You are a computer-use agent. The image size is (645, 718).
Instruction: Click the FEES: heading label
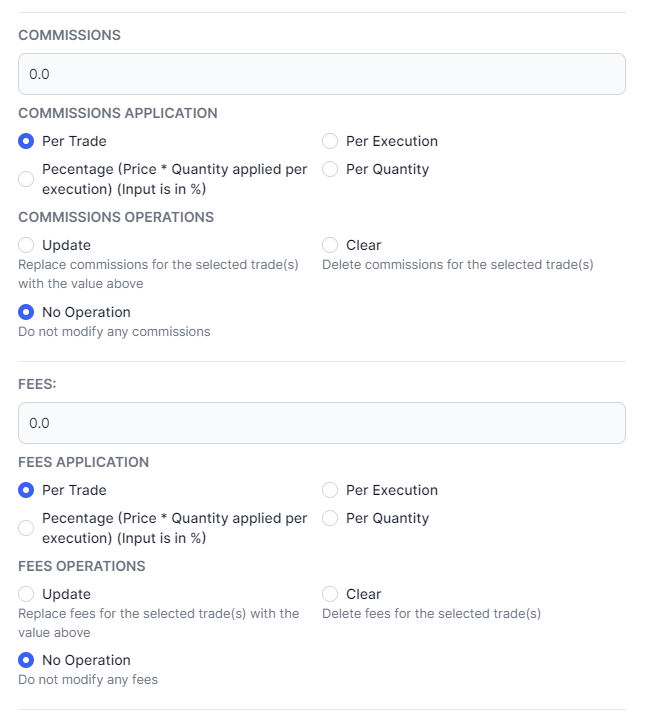(38, 384)
